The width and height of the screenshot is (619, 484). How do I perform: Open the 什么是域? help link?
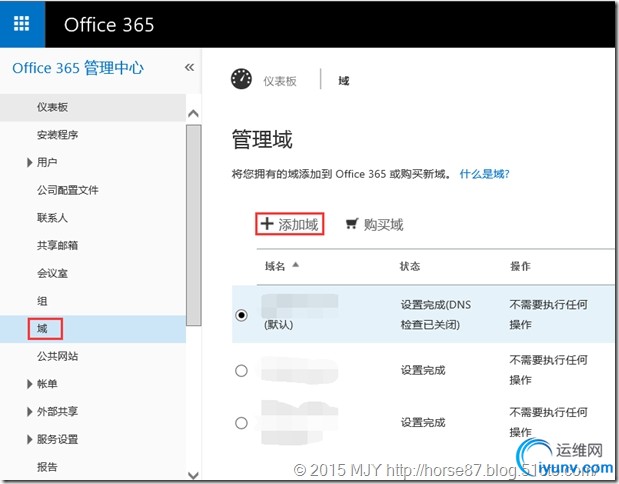click(484, 174)
